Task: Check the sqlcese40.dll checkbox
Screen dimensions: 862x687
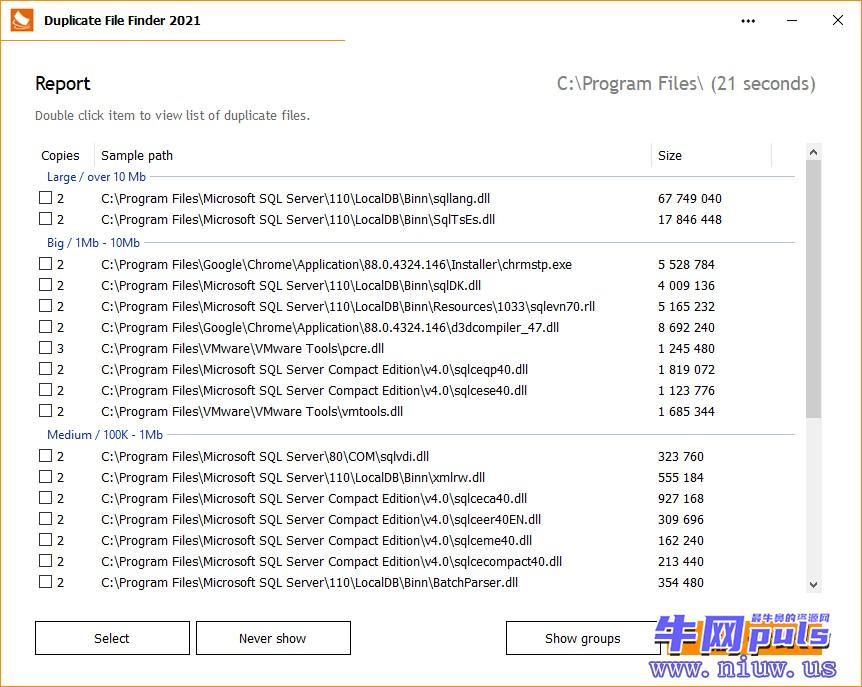Action: [x=46, y=389]
